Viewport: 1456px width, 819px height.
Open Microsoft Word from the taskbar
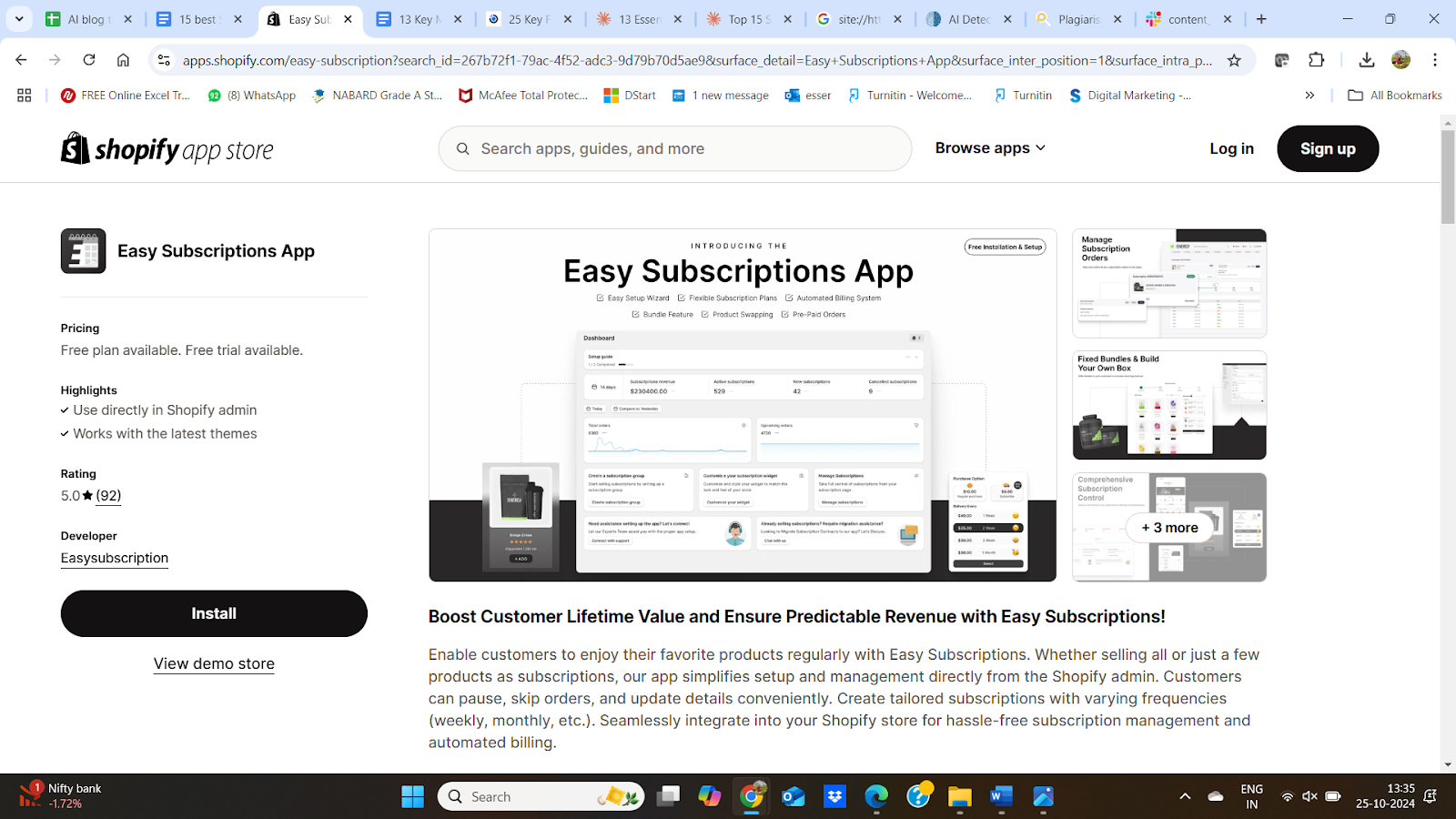coord(1001,796)
